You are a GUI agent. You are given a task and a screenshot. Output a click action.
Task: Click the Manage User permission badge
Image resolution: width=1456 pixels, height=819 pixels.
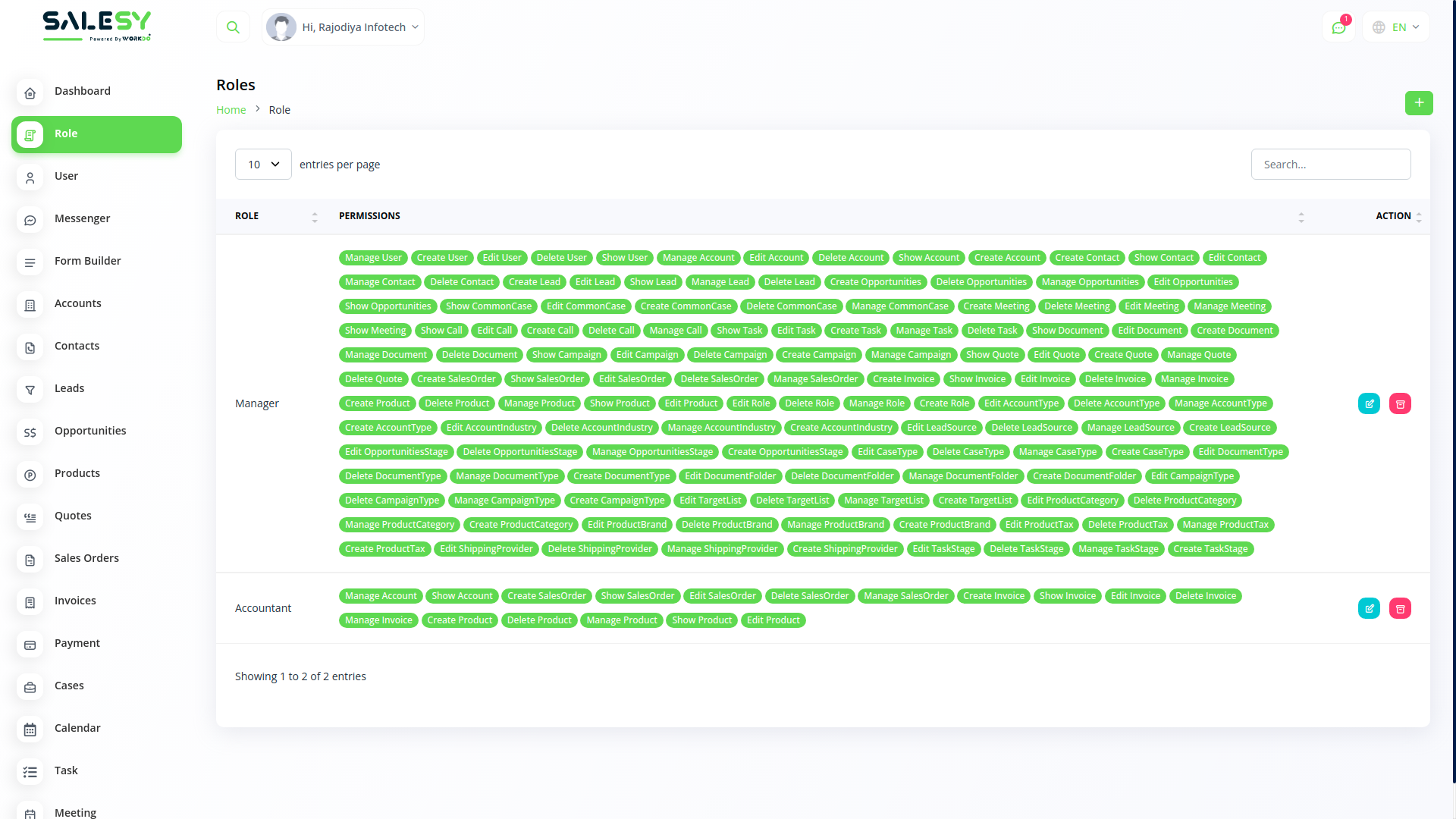click(x=373, y=258)
